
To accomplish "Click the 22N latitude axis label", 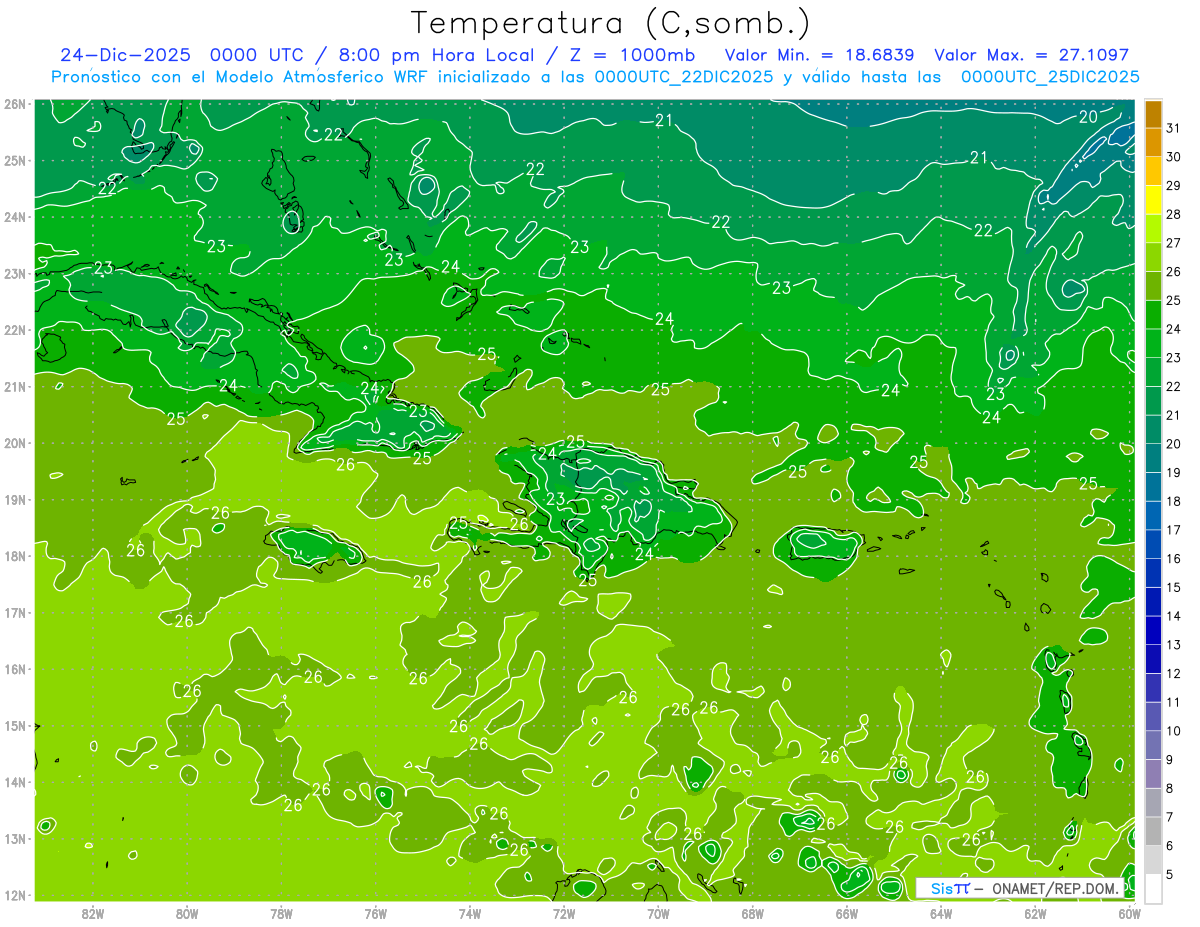I will (15, 330).
